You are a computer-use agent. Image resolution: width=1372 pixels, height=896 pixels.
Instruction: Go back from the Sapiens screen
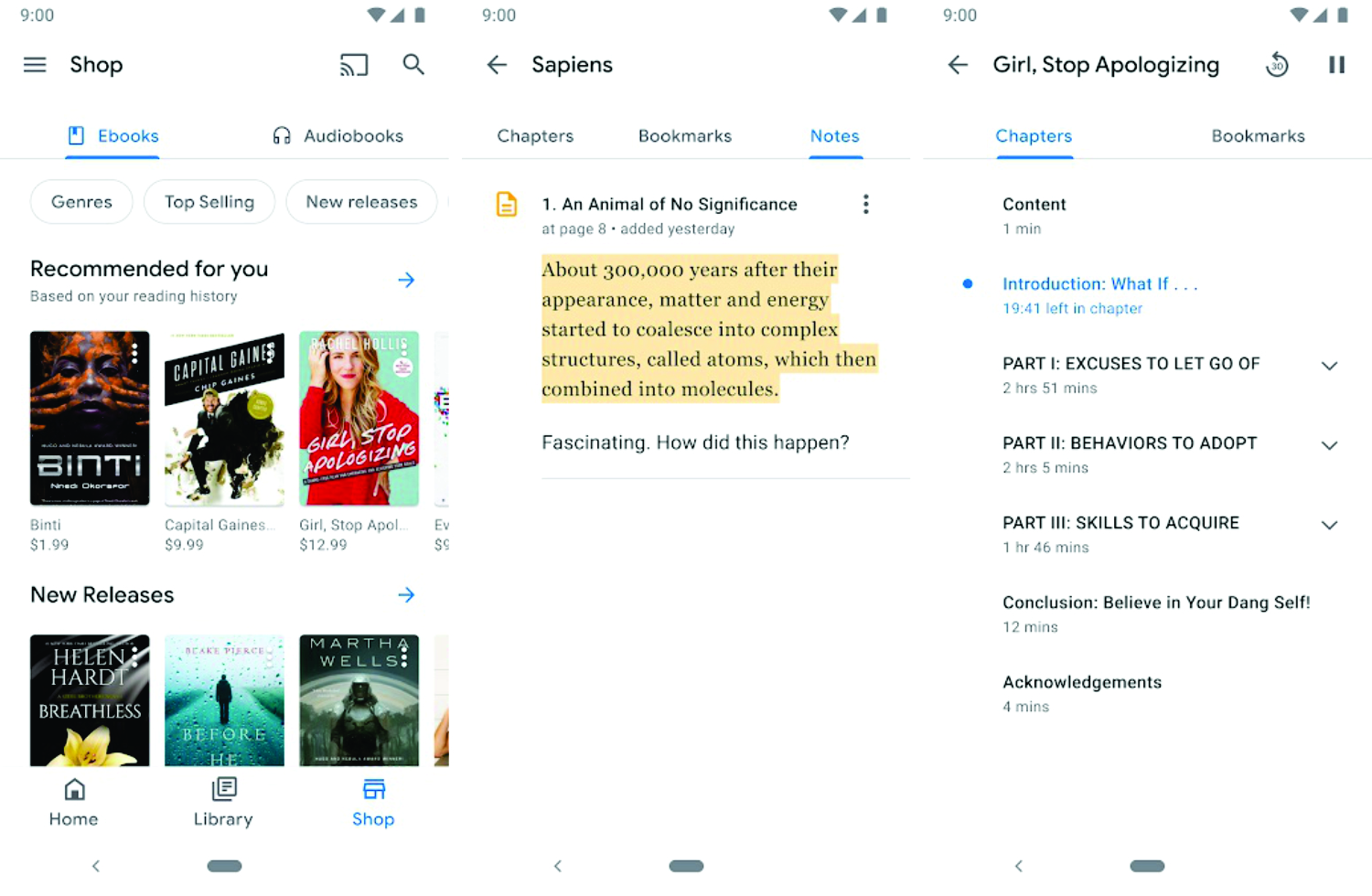497,65
